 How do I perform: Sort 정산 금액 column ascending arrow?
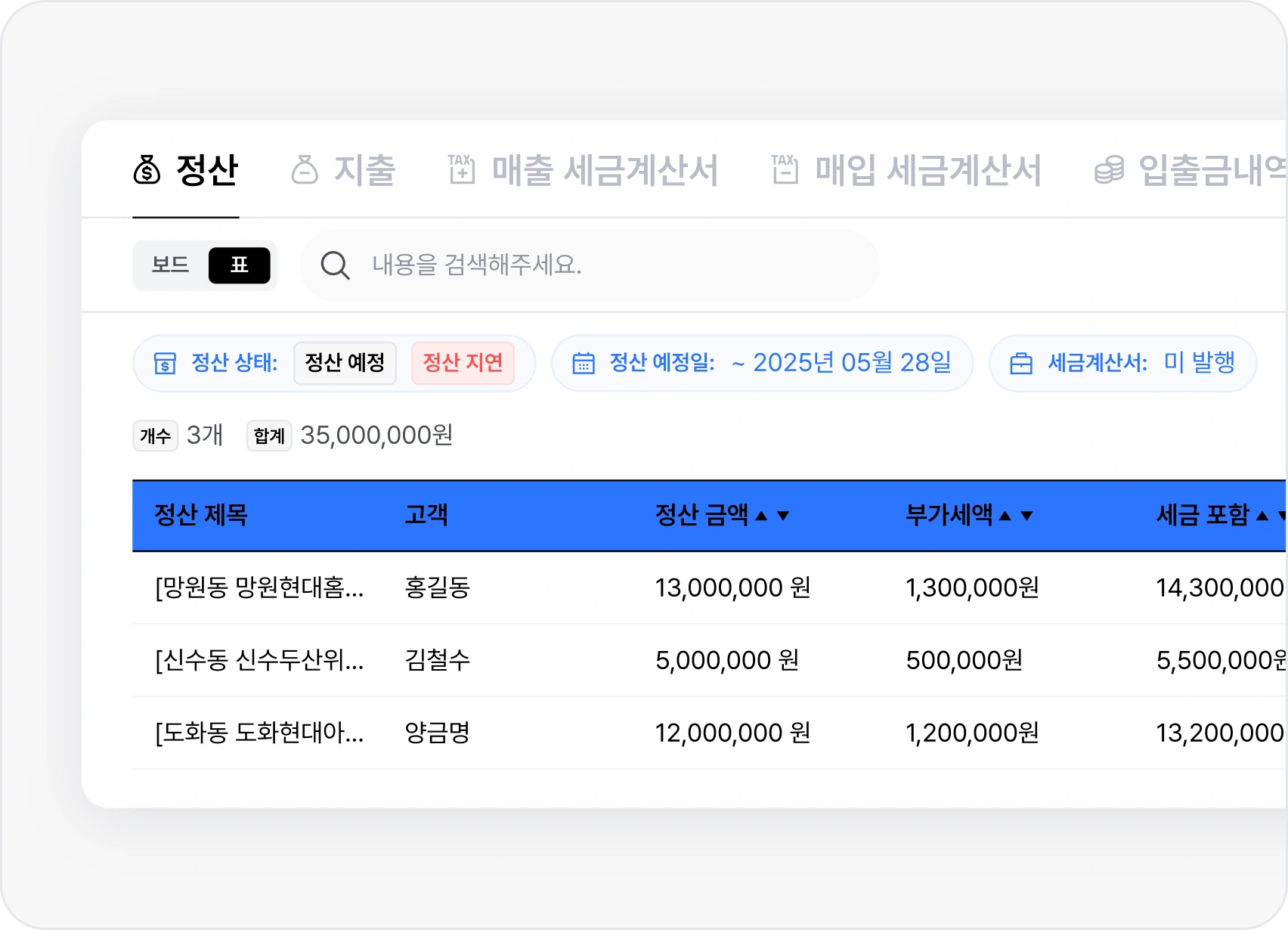pyautogui.click(x=762, y=516)
